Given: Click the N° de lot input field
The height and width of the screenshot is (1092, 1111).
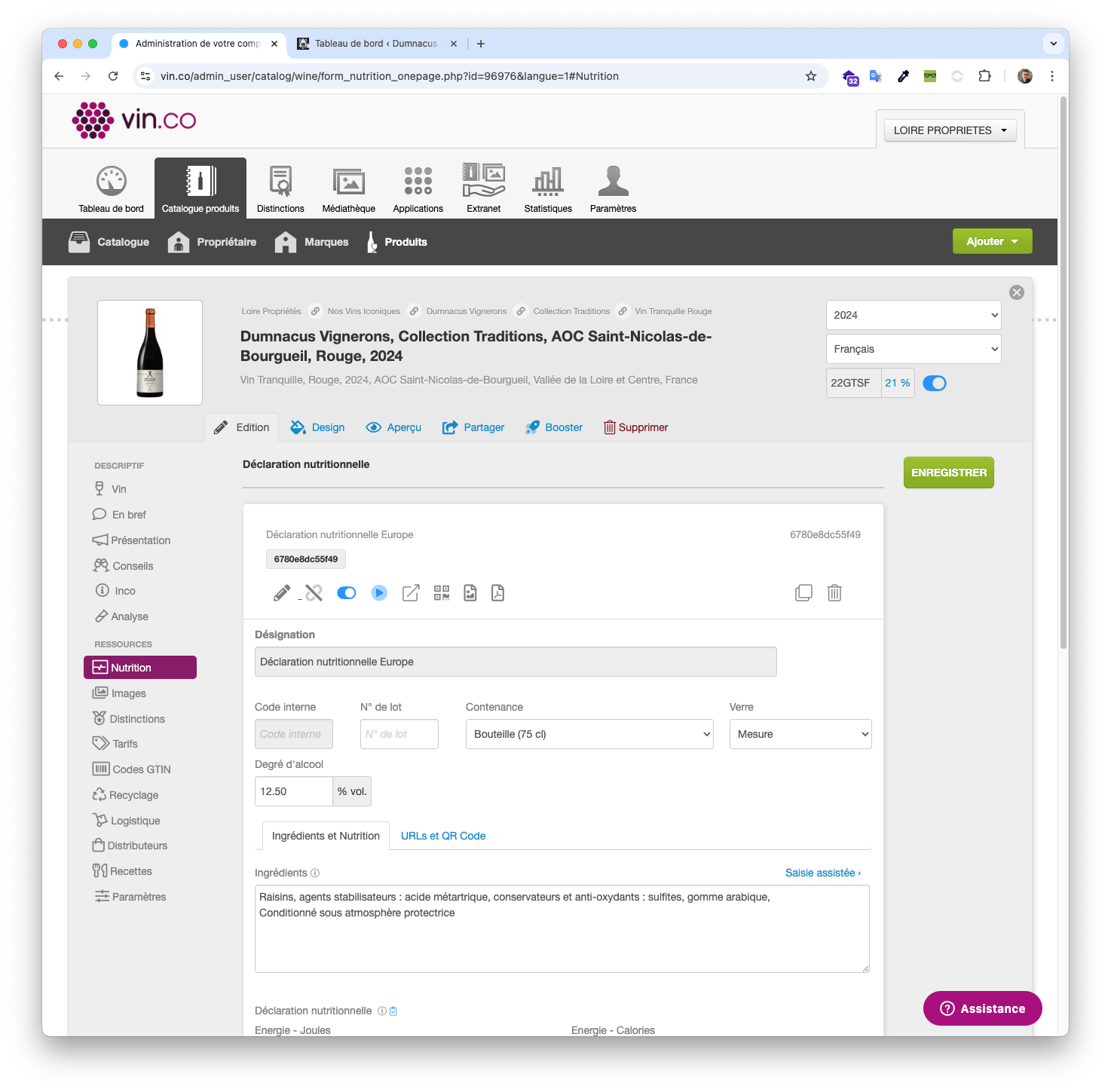Looking at the screenshot, I should pos(399,734).
